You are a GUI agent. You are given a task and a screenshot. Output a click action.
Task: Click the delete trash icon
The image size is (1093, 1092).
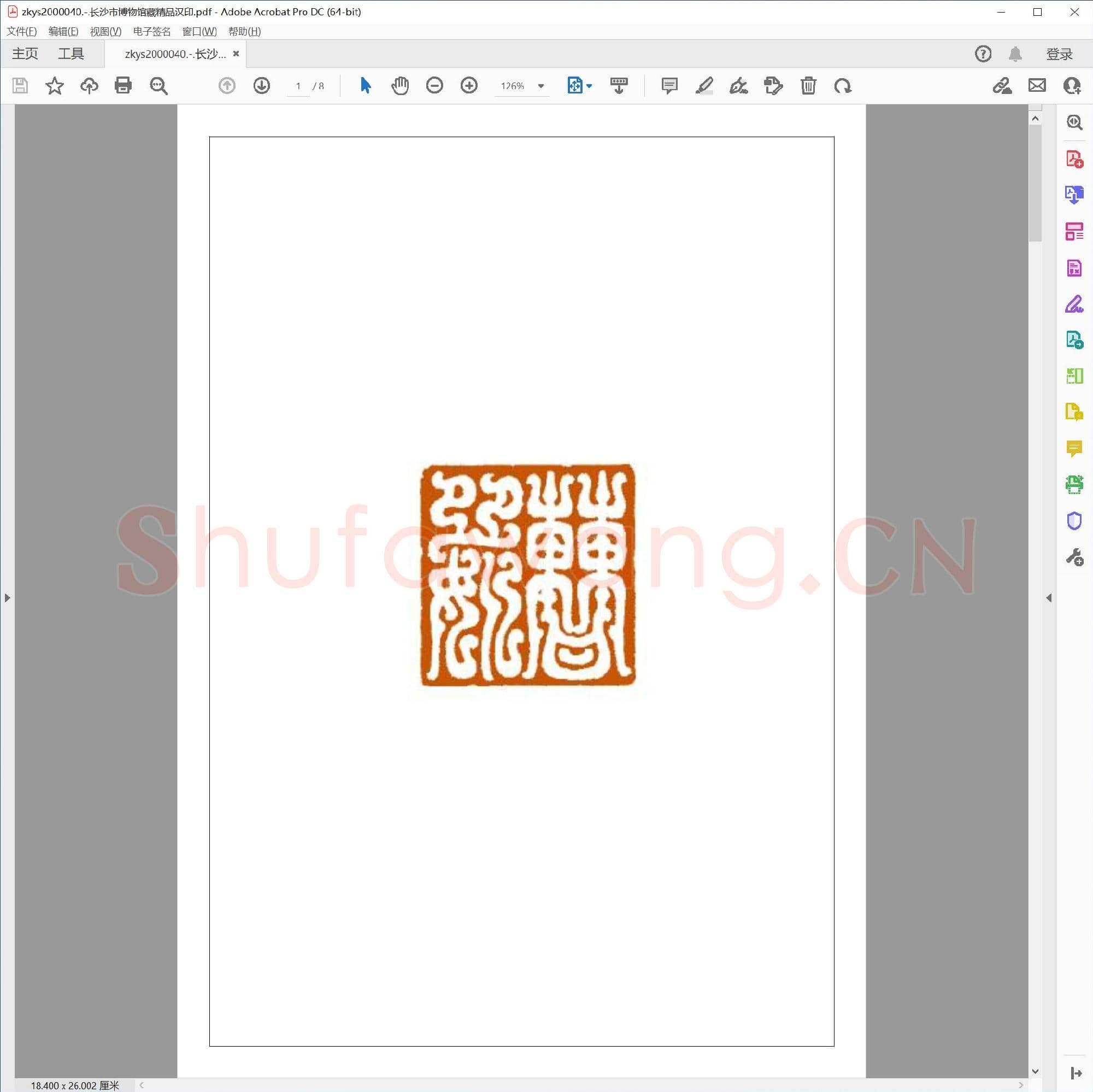(808, 85)
